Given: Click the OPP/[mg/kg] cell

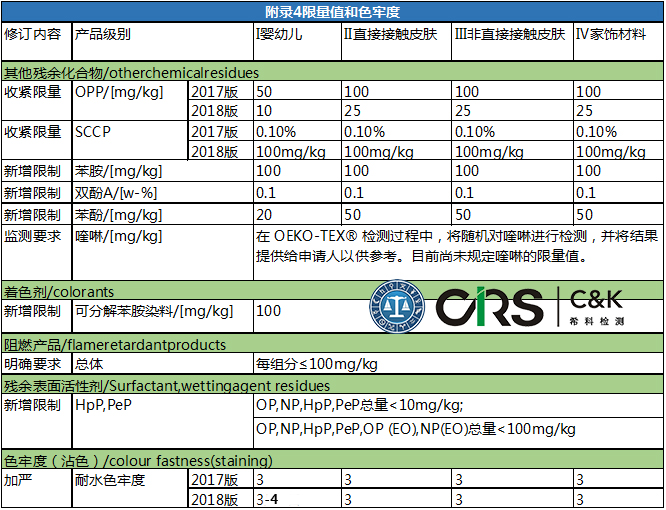Looking at the screenshot, I should coord(119,92).
